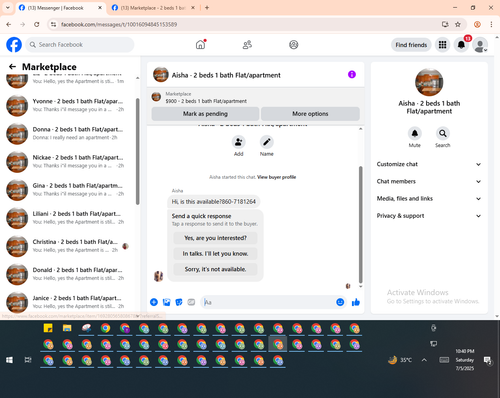Expand Media, files and links section
This screenshot has width=500, height=398.
(x=429, y=199)
